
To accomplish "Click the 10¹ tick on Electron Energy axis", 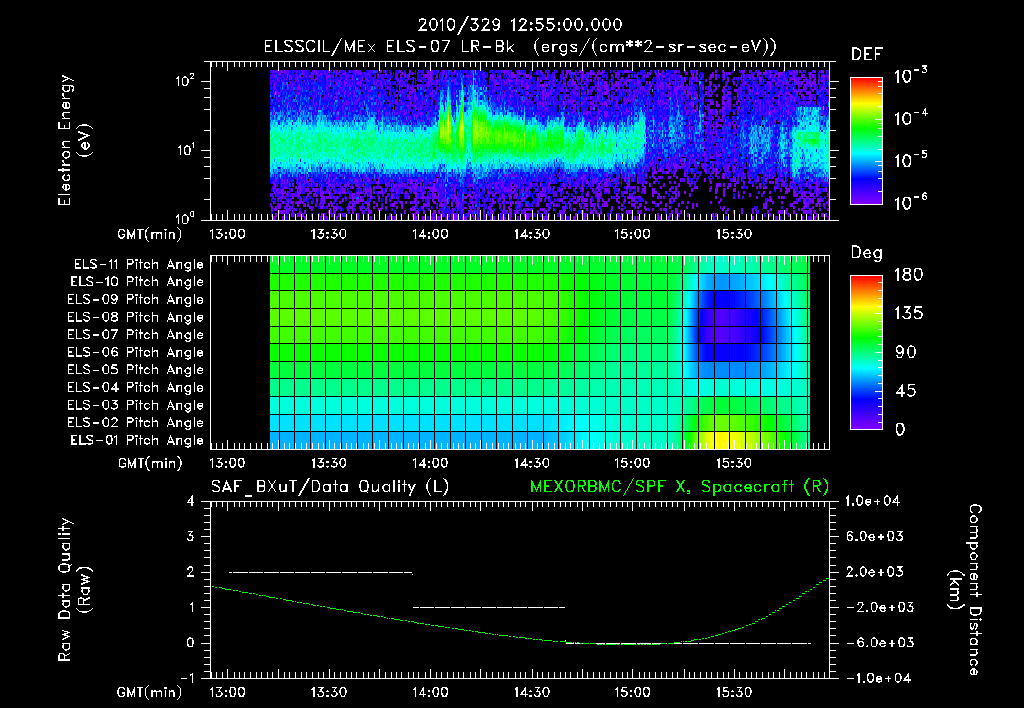I will [x=185, y=150].
